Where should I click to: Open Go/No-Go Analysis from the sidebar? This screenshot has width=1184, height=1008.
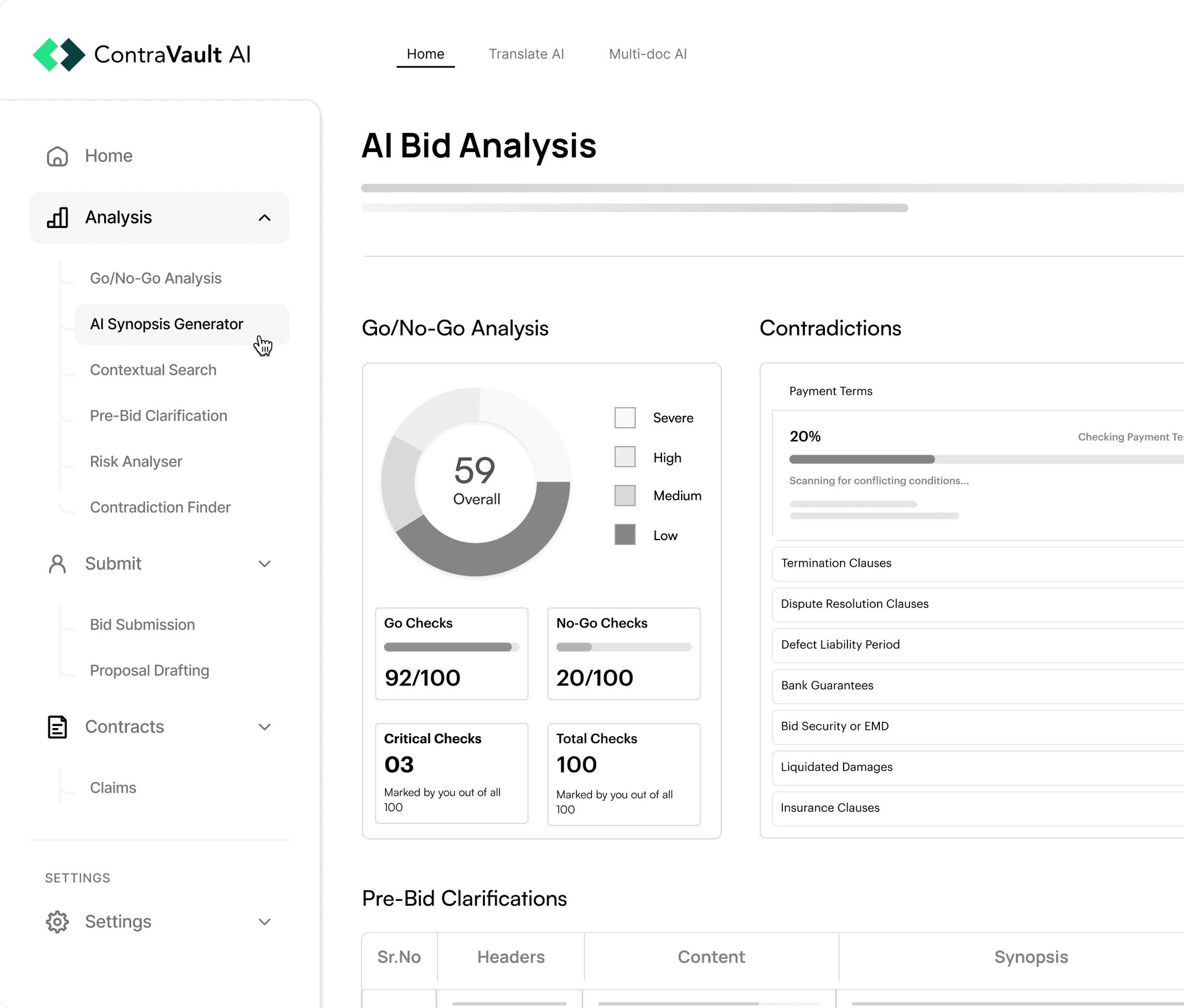click(x=156, y=278)
